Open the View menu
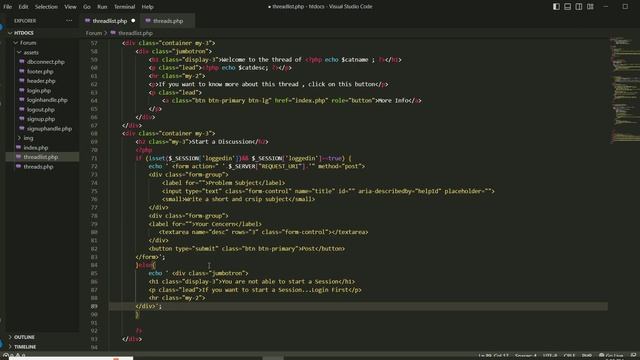Viewport: 640px width, 360px height. coord(70,7)
